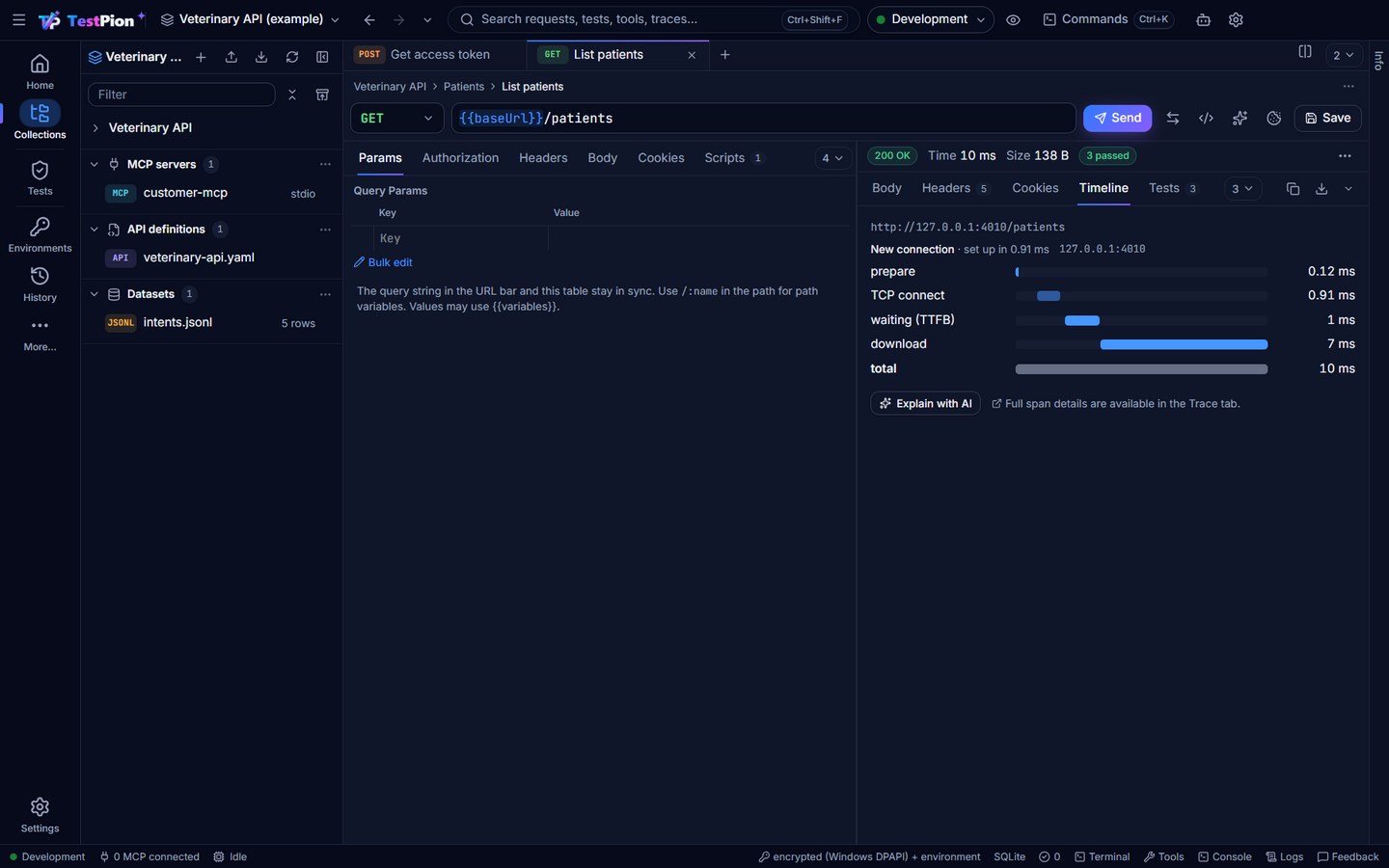1389x868 pixels.
Task: Add new item to collection
Action: point(201,57)
